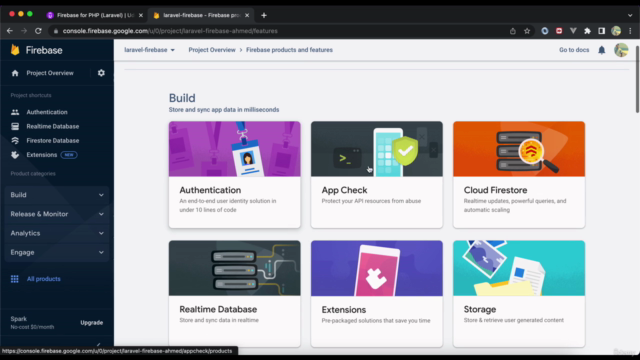Screen dimensions: 640x360
Task: Click the share page icon in address bar
Action: coord(513,31)
